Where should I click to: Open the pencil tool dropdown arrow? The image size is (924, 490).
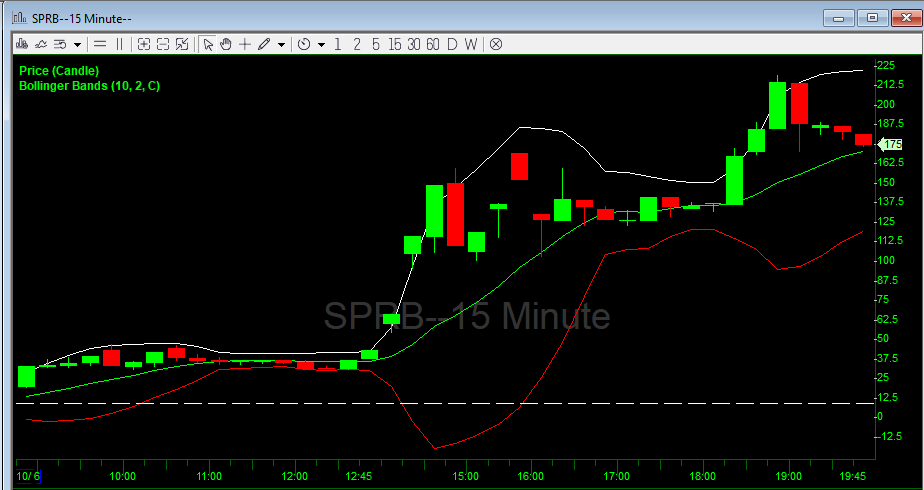(x=281, y=44)
